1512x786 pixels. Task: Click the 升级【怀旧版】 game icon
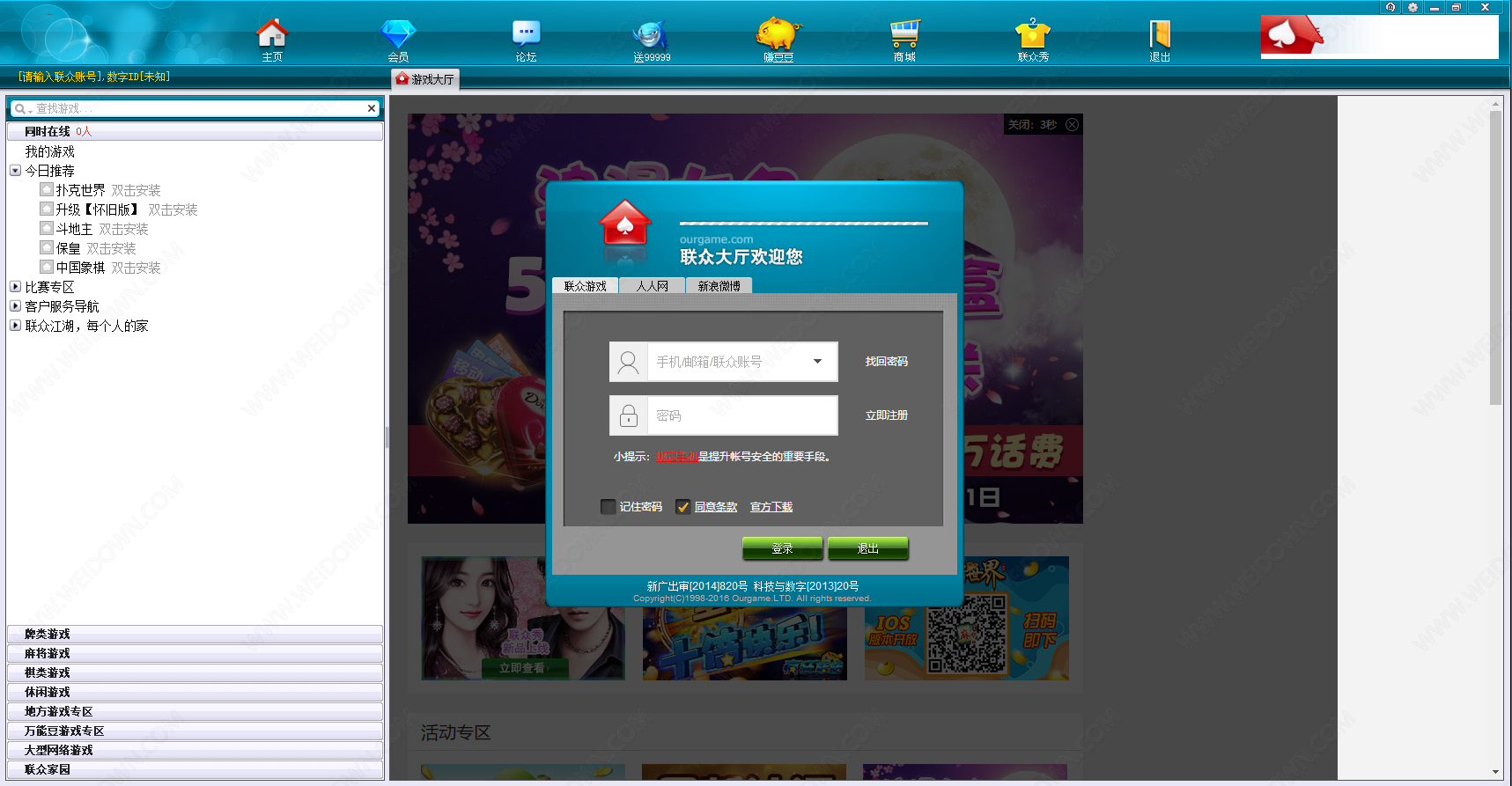[x=47, y=209]
